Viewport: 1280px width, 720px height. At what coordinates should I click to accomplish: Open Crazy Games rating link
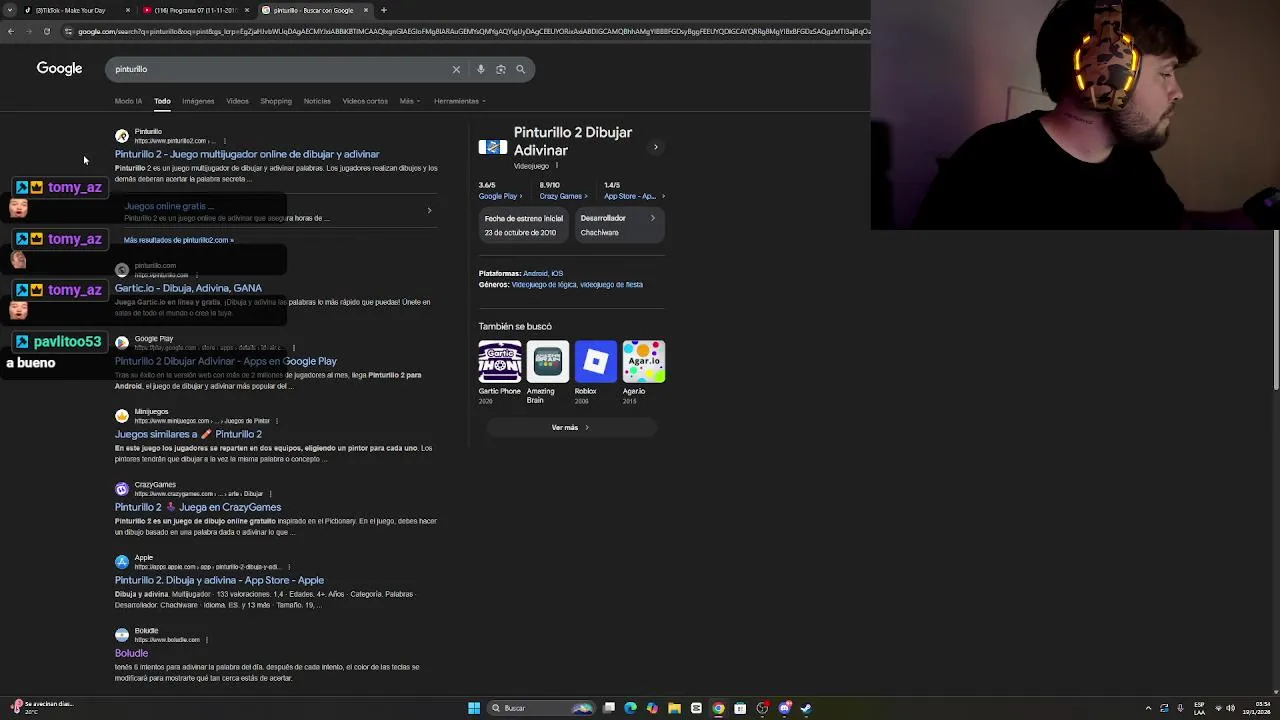click(561, 196)
